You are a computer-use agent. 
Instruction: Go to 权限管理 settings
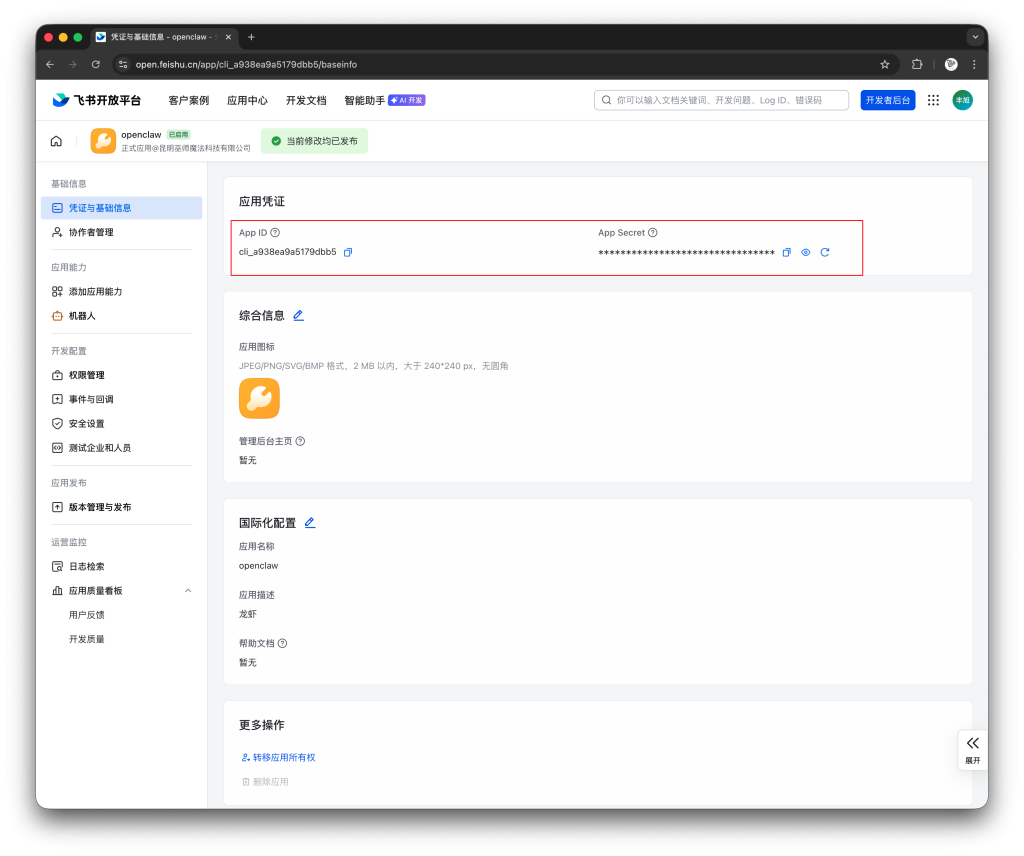pyautogui.click(x=84, y=375)
